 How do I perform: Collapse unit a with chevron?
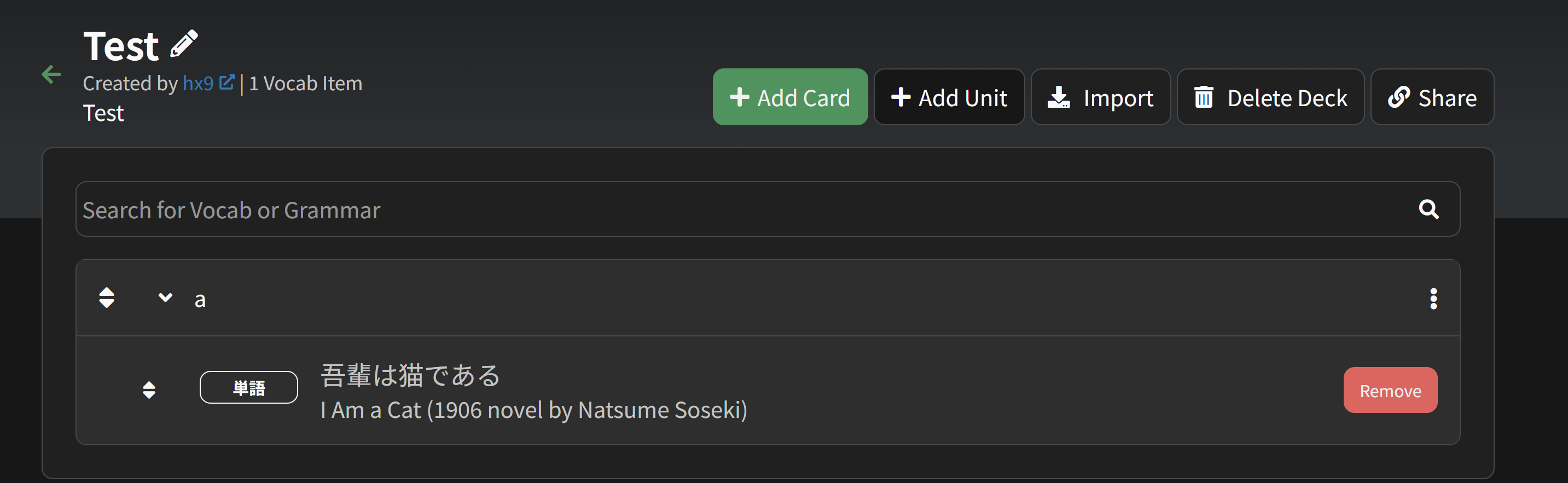(165, 298)
